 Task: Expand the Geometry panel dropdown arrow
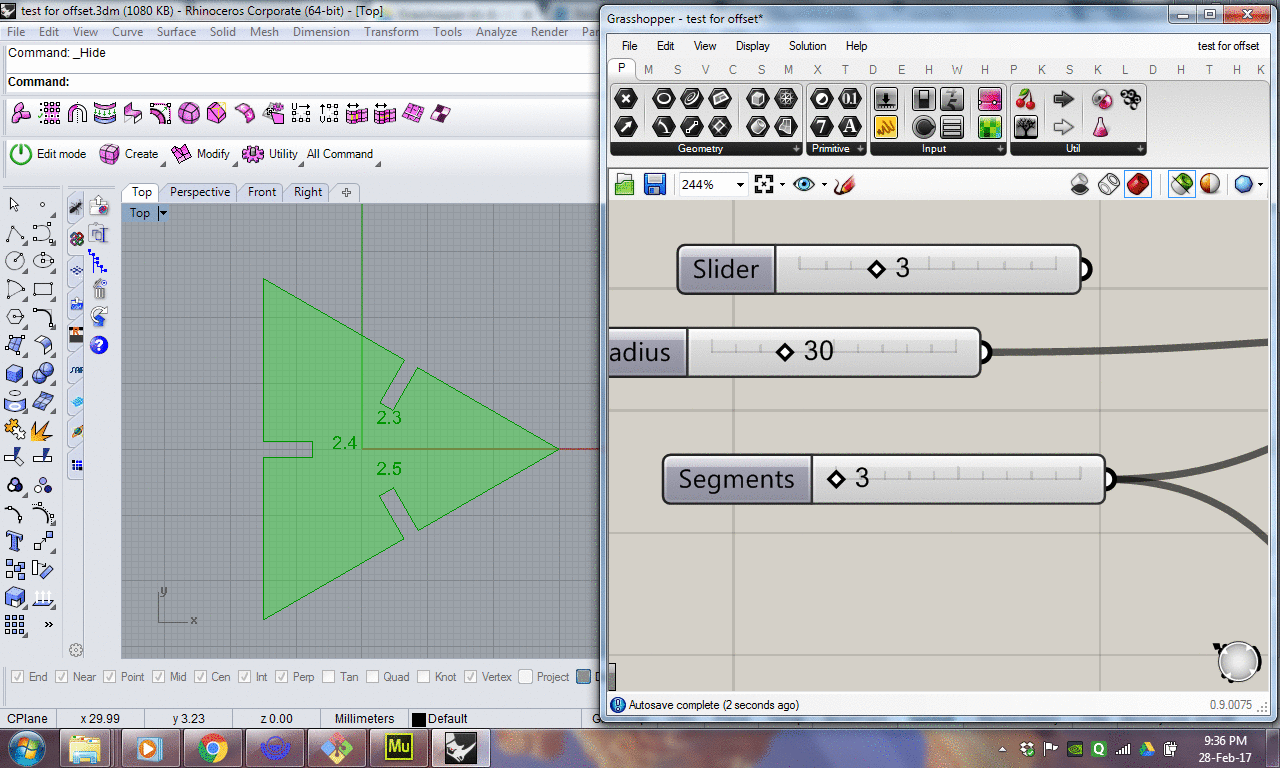[x=797, y=149]
